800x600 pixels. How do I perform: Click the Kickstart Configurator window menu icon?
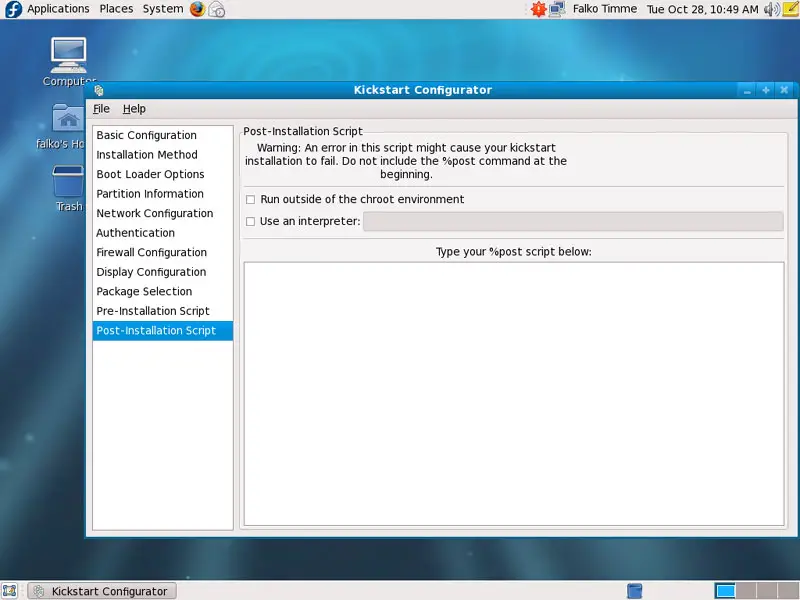[x=99, y=90]
